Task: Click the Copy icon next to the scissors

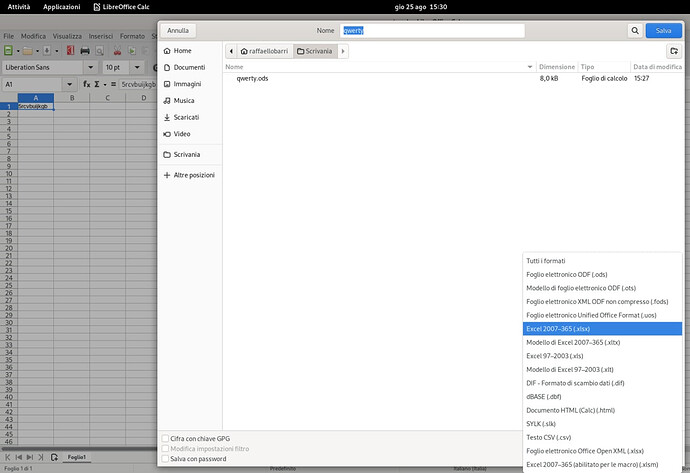Action: tap(132, 51)
